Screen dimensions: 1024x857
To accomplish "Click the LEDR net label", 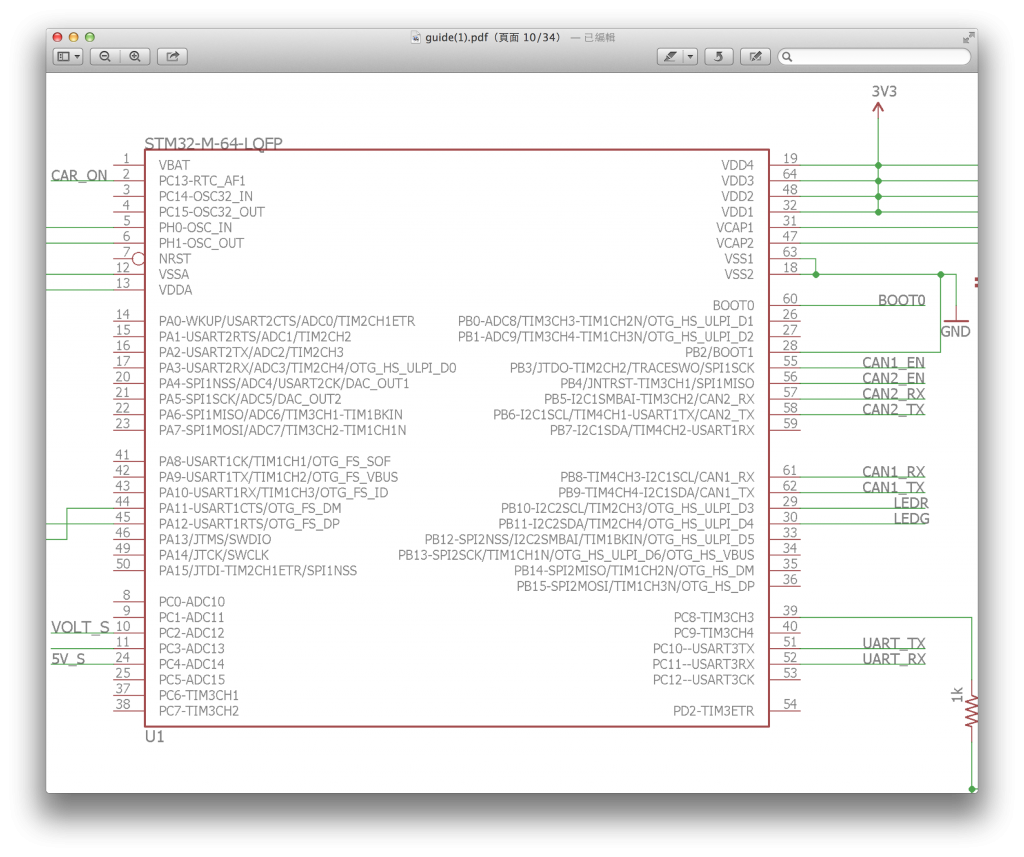I will click(911, 503).
